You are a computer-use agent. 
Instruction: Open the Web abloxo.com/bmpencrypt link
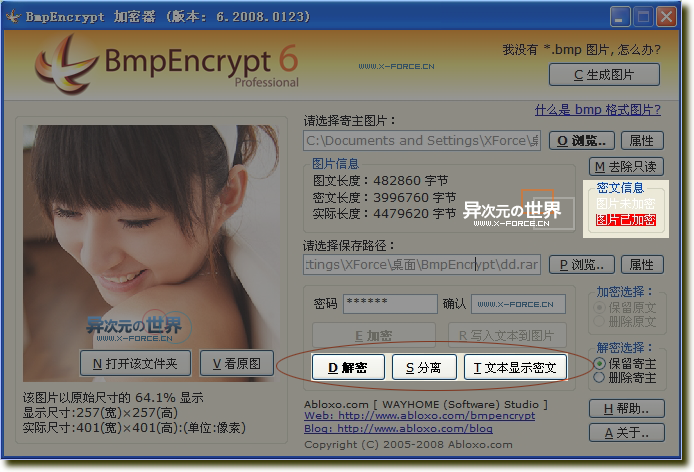click(420, 415)
